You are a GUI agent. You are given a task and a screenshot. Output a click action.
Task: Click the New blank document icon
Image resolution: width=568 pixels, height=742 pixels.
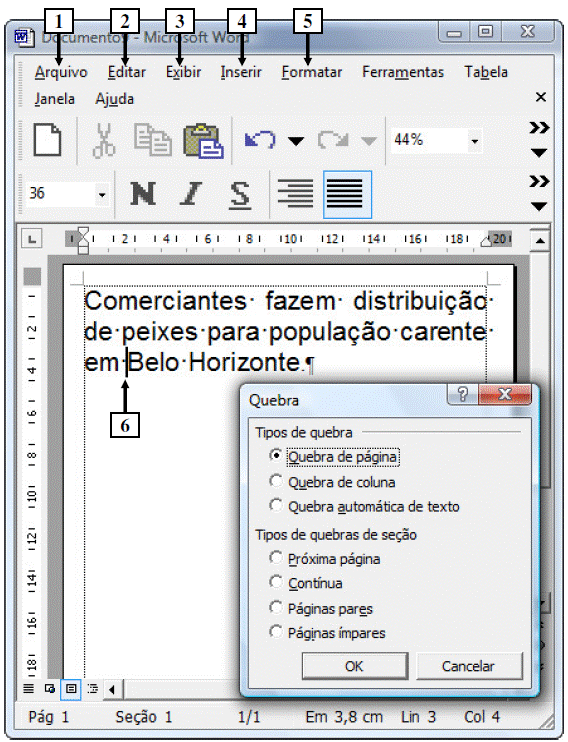(47, 140)
